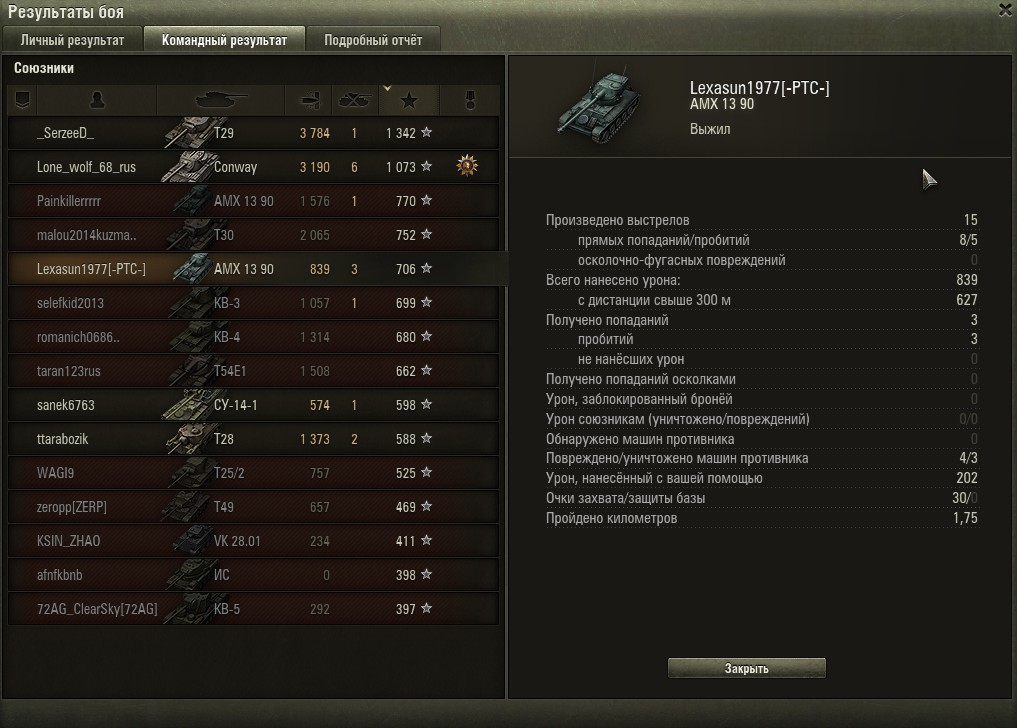Open Личный результат tab
1017x728 pixels.
point(72,40)
